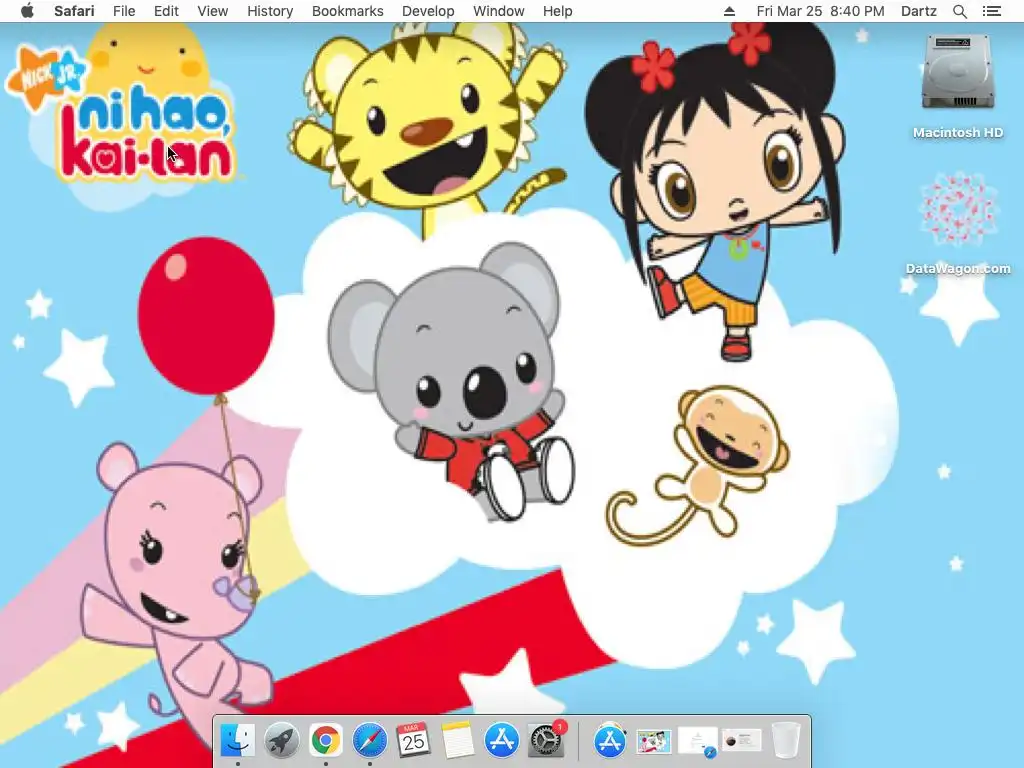Restore the minimized Safari window in Dock
This screenshot has width=1024, height=768.
(698, 743)
